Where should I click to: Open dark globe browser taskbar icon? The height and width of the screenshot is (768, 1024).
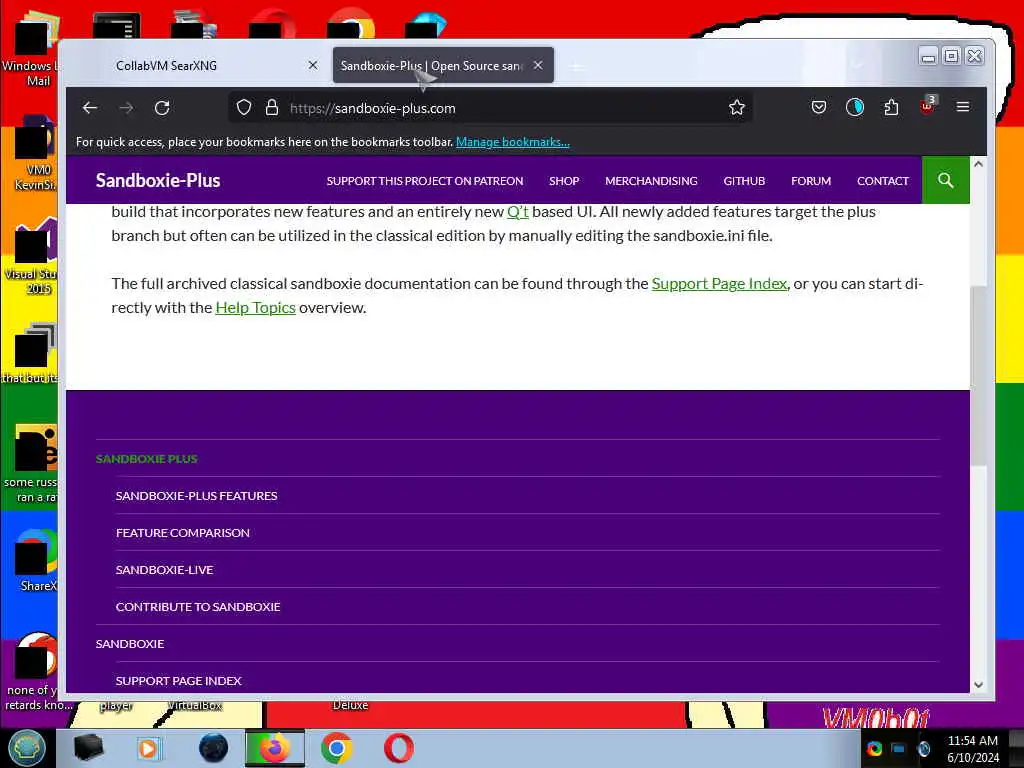(x=213, y=748)
